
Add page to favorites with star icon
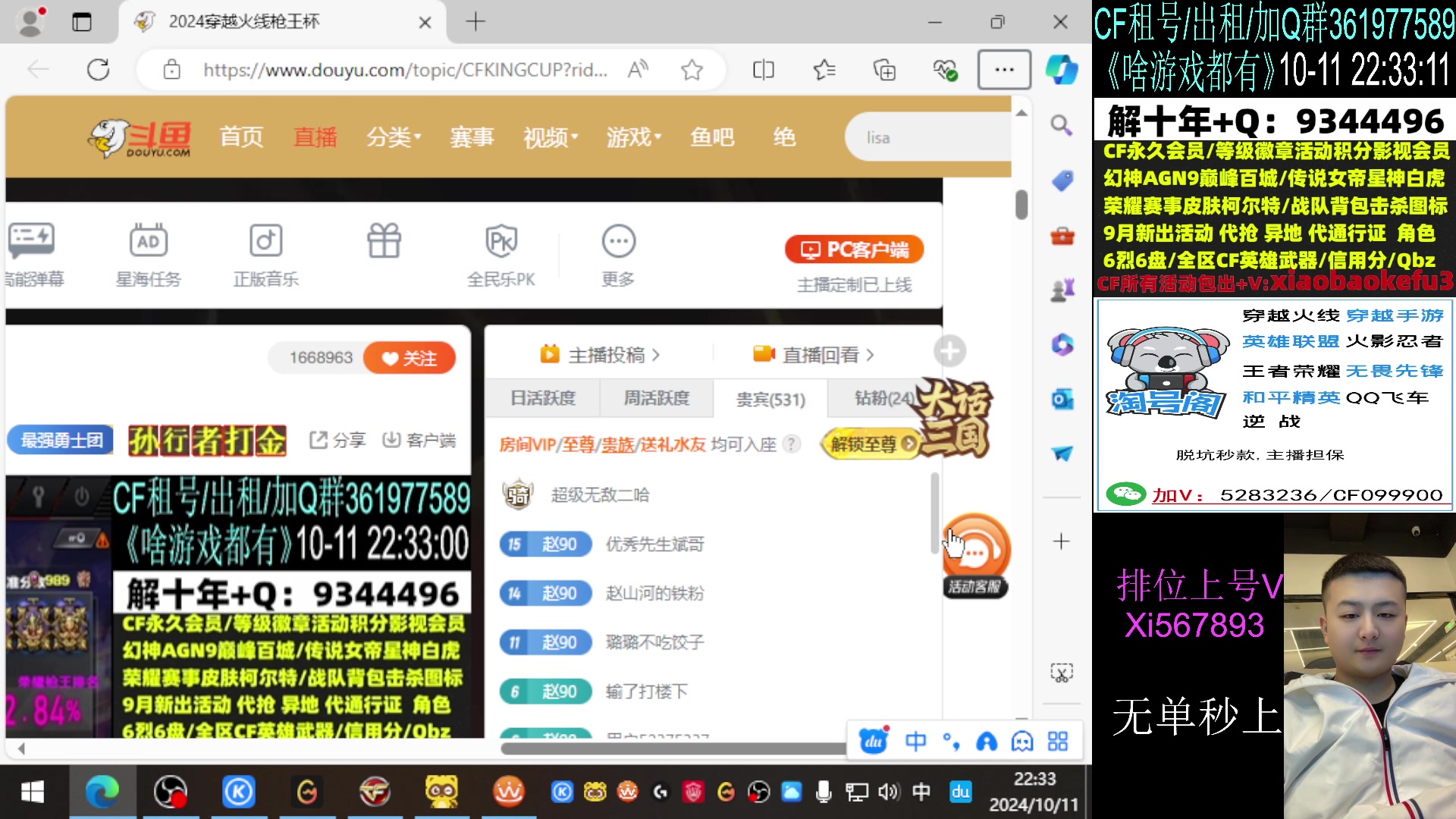[x=692, y=70]
